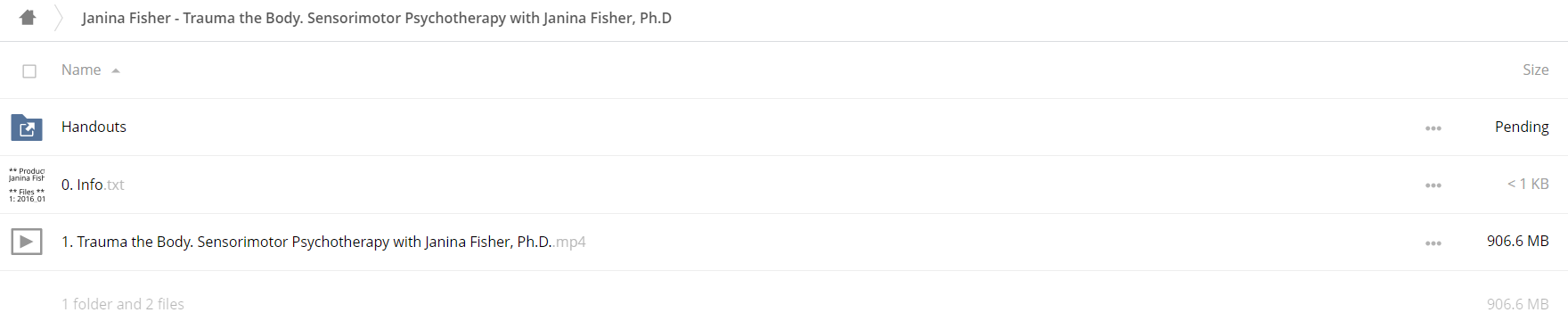Screen dimensions: 1568x329
Task: Click the breadcrumb separator chevron
Action: 59,18
